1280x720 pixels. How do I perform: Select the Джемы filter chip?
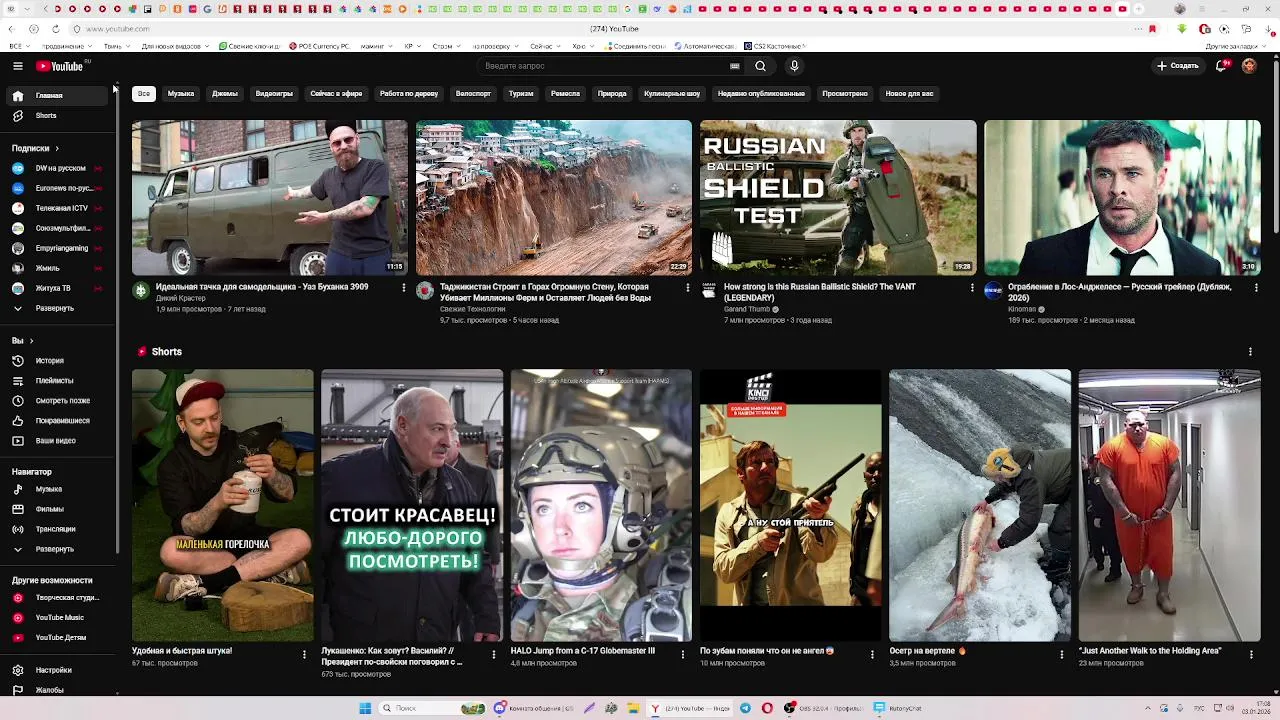pyautogui.click(x=225, y=94)
